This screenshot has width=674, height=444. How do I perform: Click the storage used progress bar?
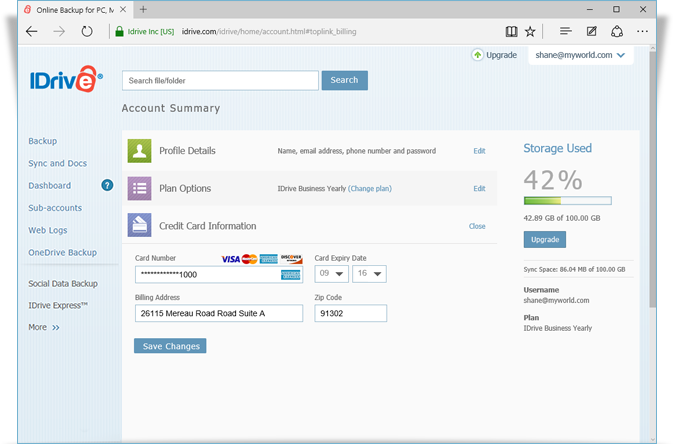point(567,201)
